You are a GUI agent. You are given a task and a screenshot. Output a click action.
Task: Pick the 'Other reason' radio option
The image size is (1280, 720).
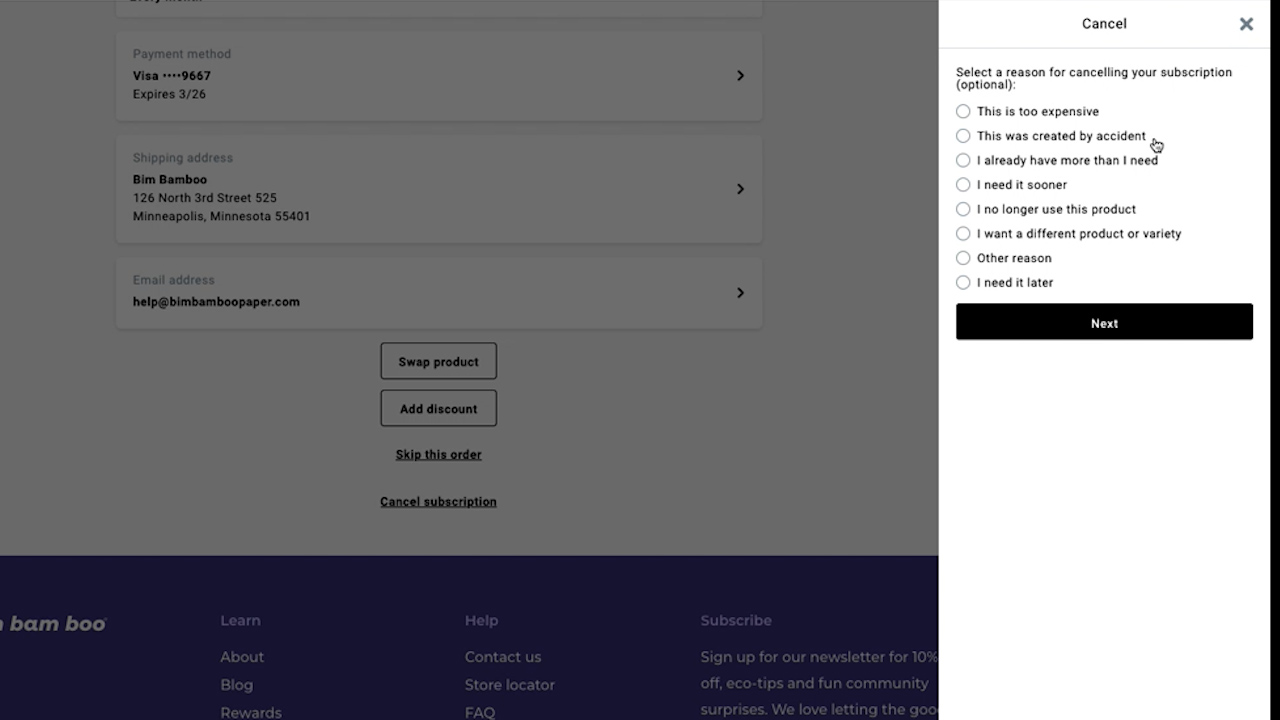[x=963, y=258]
